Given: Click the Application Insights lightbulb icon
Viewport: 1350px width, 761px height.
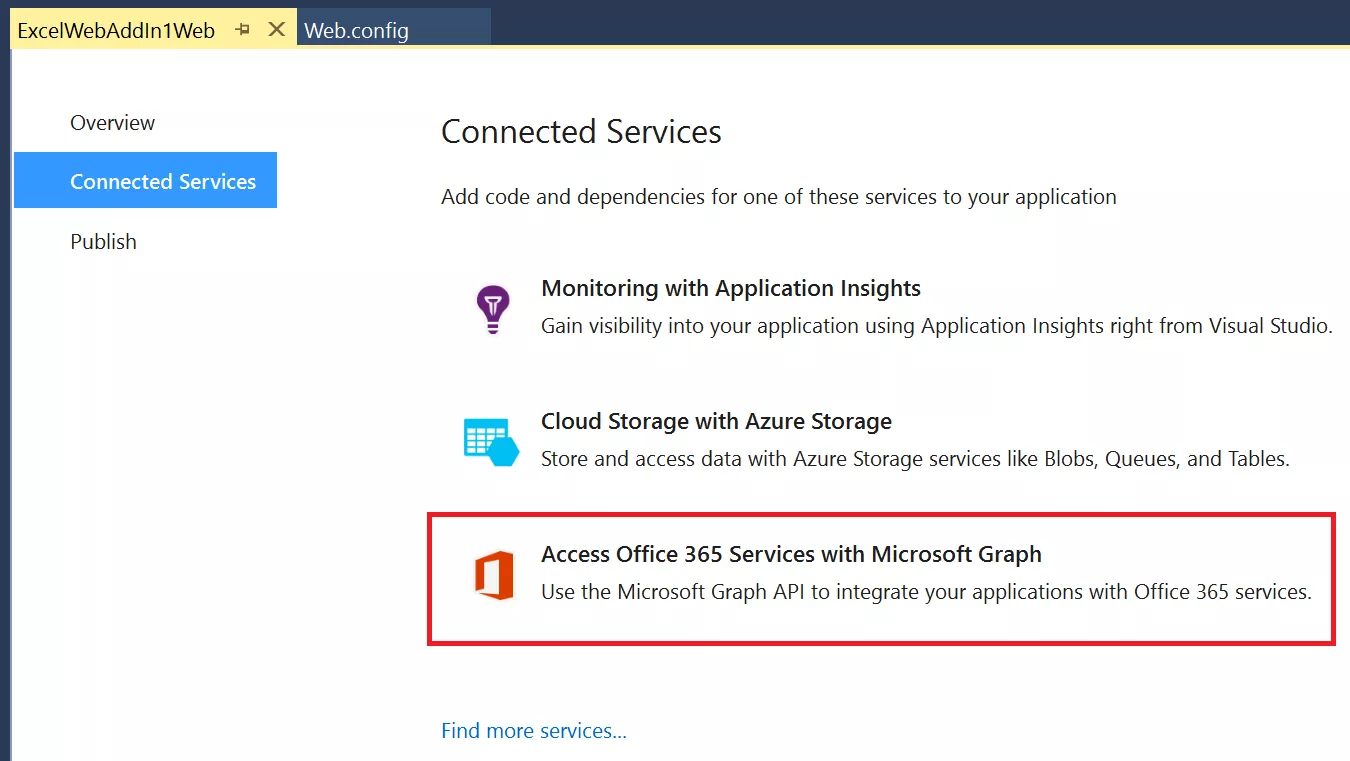Looking at the screenshot, I should tap(492, 308).
